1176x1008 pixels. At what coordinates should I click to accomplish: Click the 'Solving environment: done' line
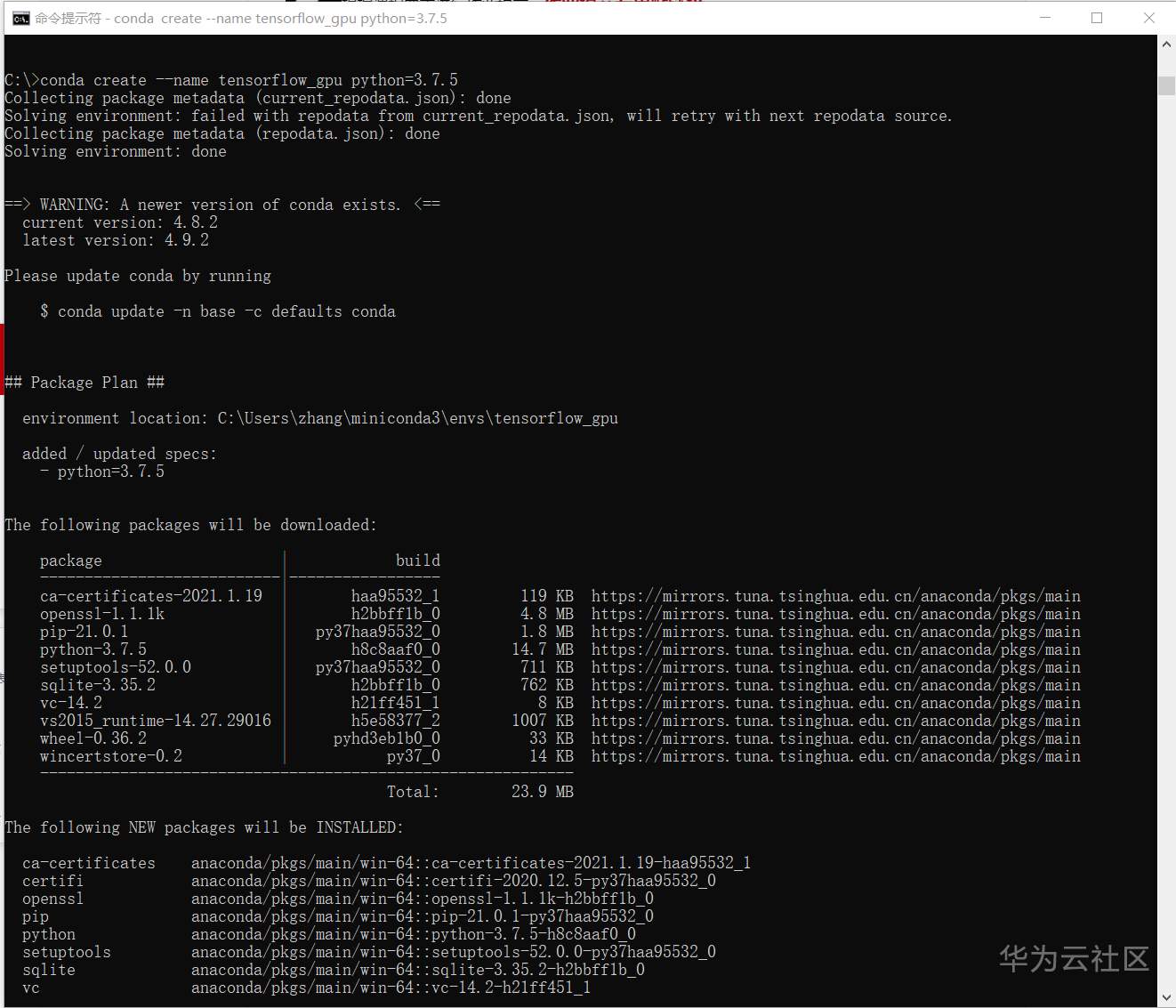116,151
